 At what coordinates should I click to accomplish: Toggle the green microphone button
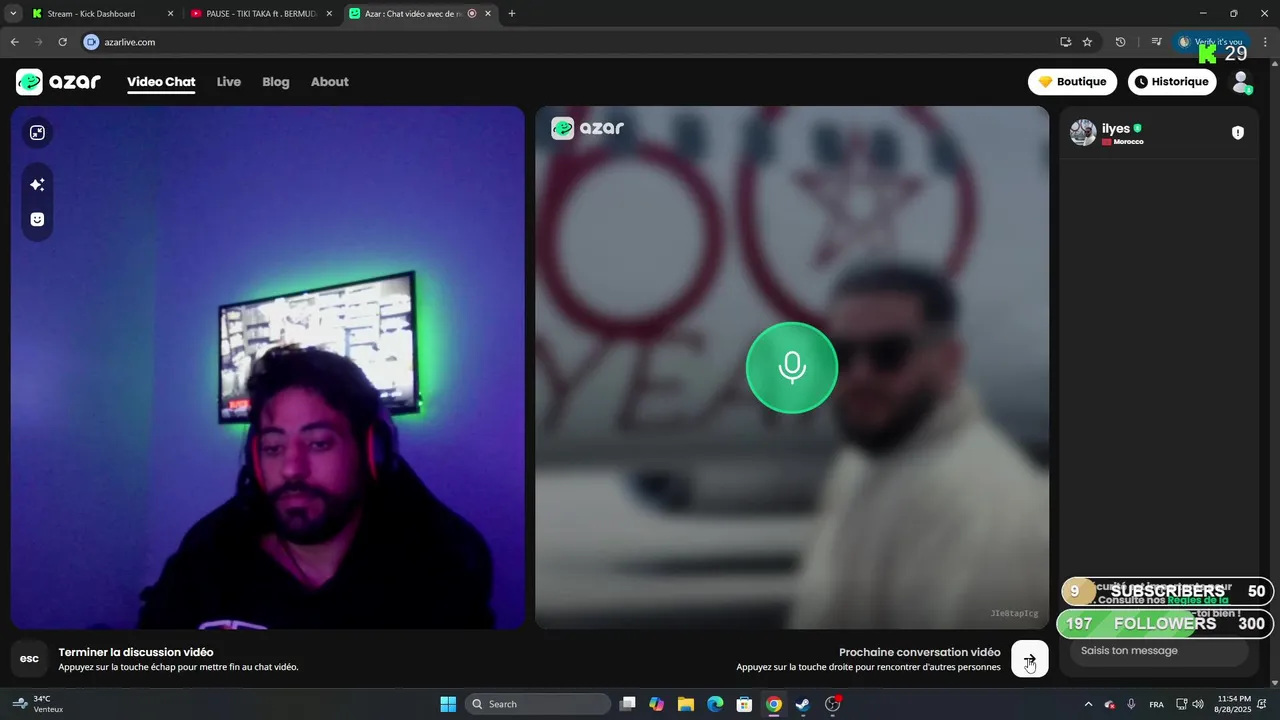792,367
